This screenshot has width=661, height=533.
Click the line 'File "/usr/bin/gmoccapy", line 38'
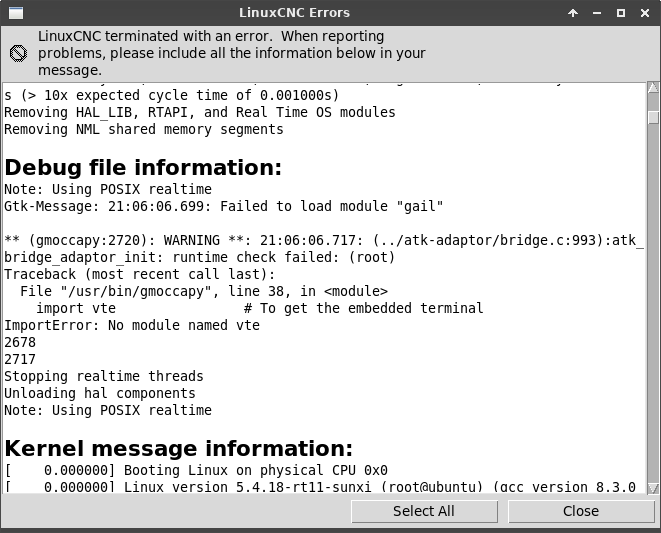tap(204, 291)
